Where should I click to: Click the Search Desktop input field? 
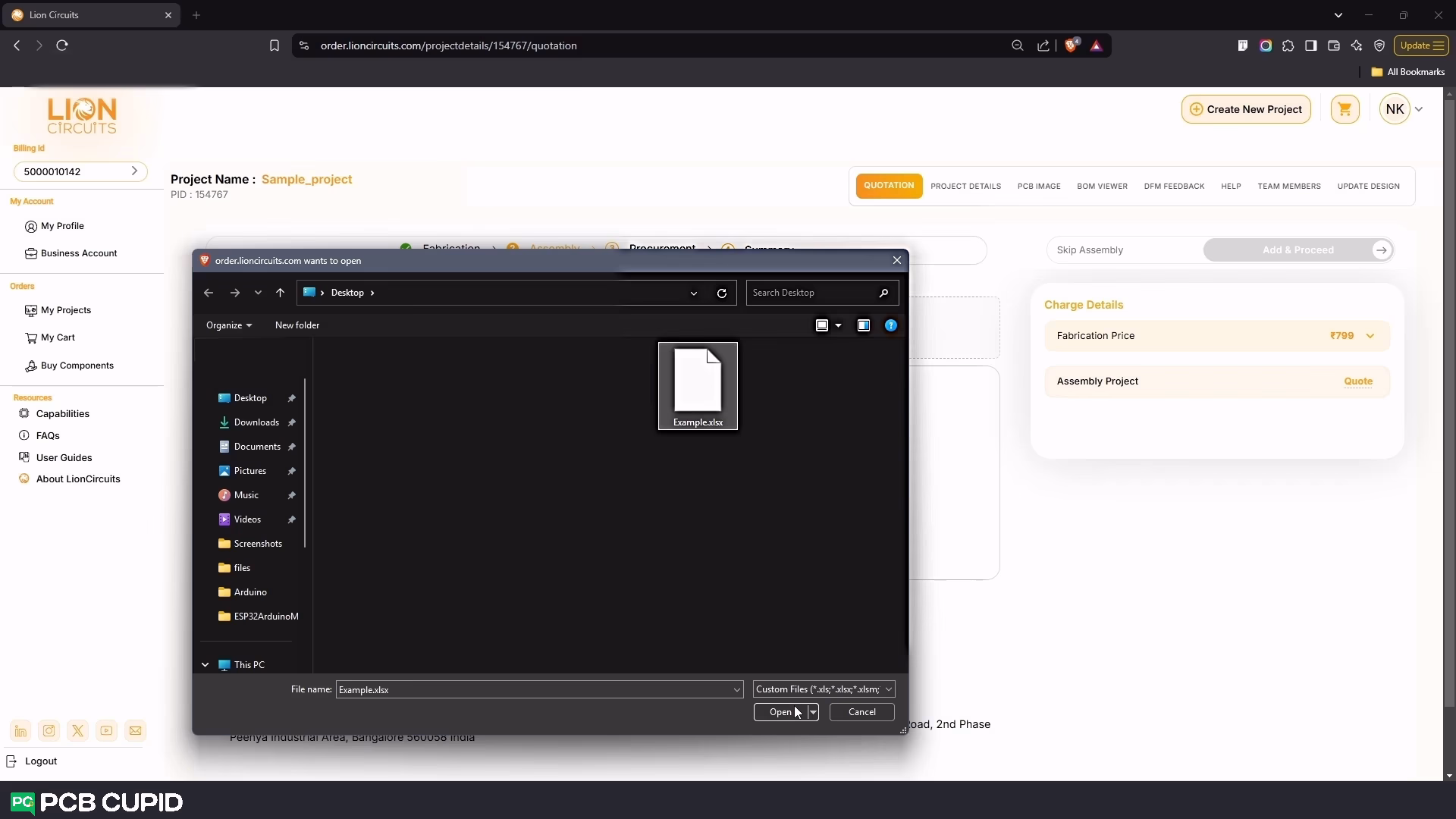(x=811, y=293)
